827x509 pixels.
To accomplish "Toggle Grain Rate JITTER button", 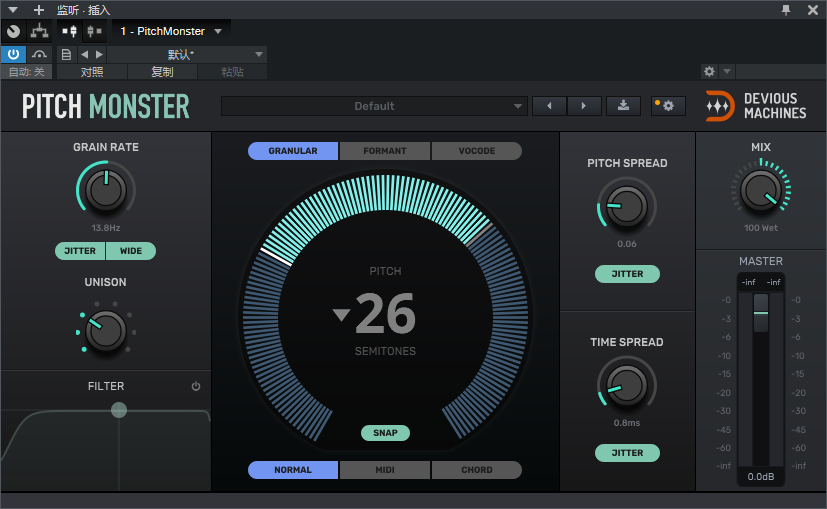I will [x=80, y=251].
